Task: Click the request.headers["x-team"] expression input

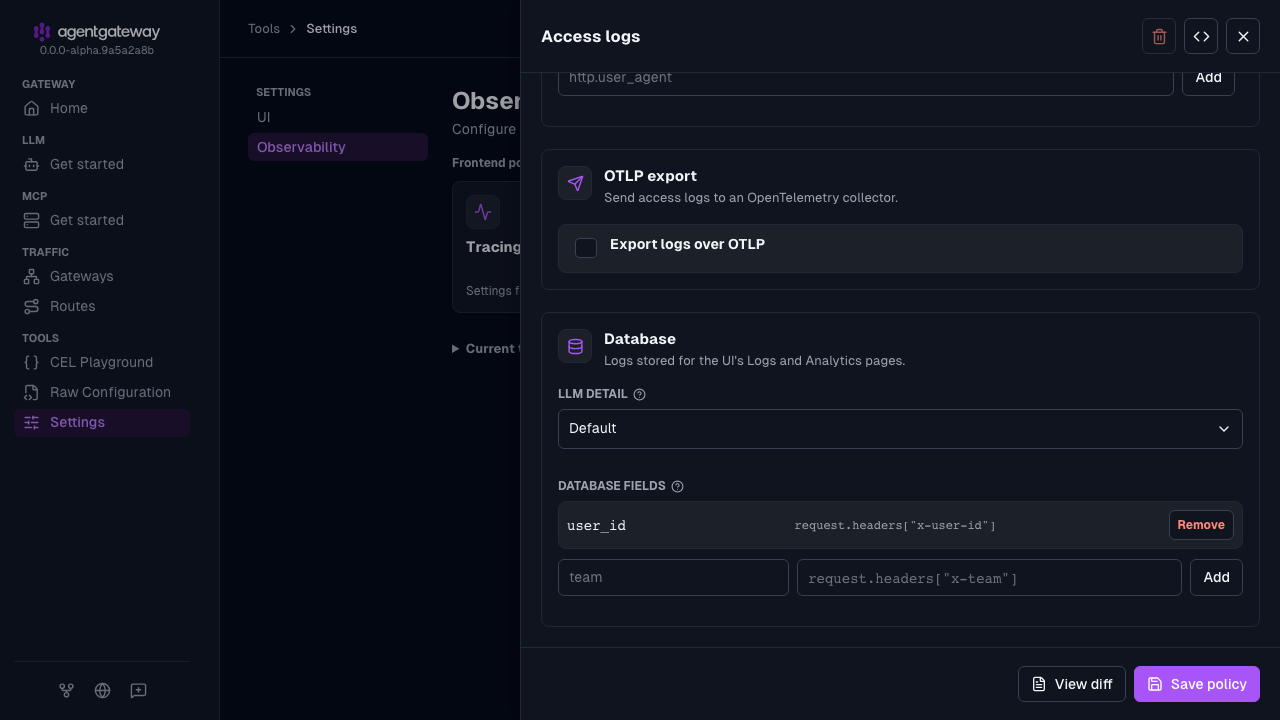Action: coord(989,577)
